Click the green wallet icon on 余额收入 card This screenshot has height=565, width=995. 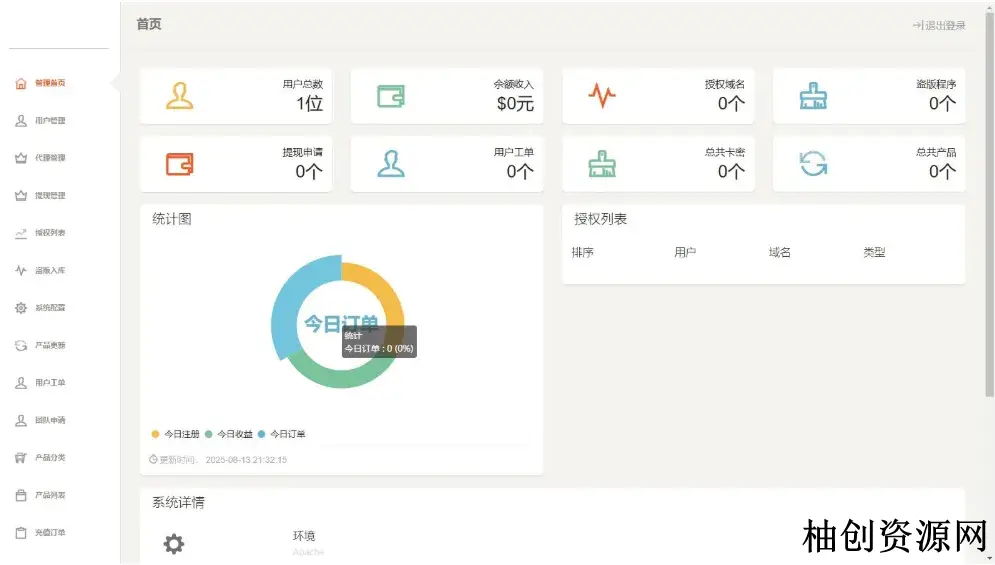click(x=390, y=96)
